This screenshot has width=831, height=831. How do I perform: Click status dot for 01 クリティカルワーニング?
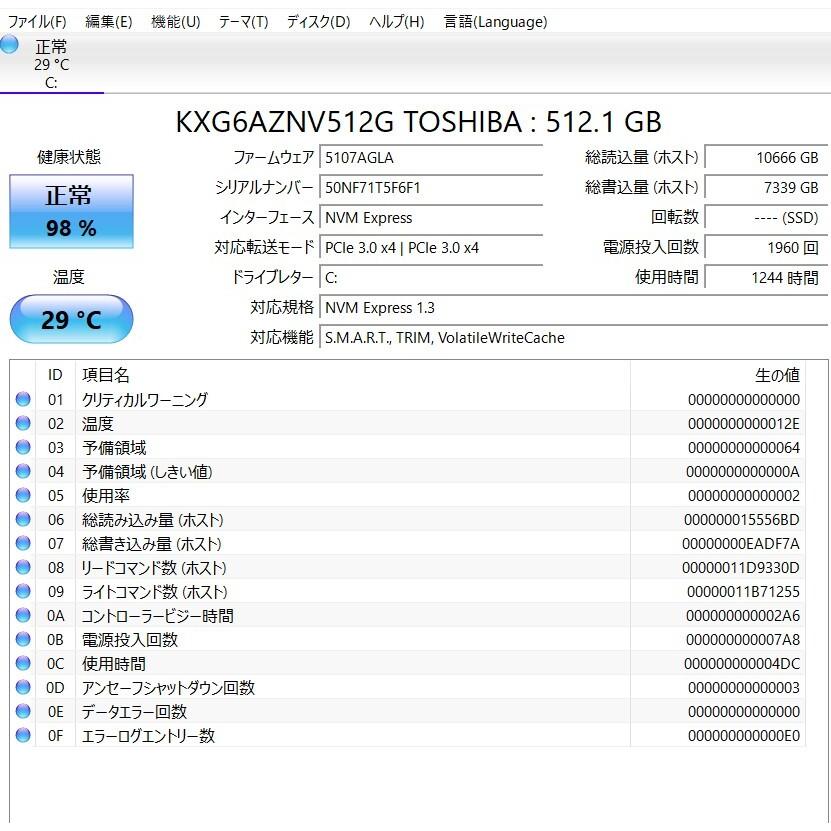[23, 399]
